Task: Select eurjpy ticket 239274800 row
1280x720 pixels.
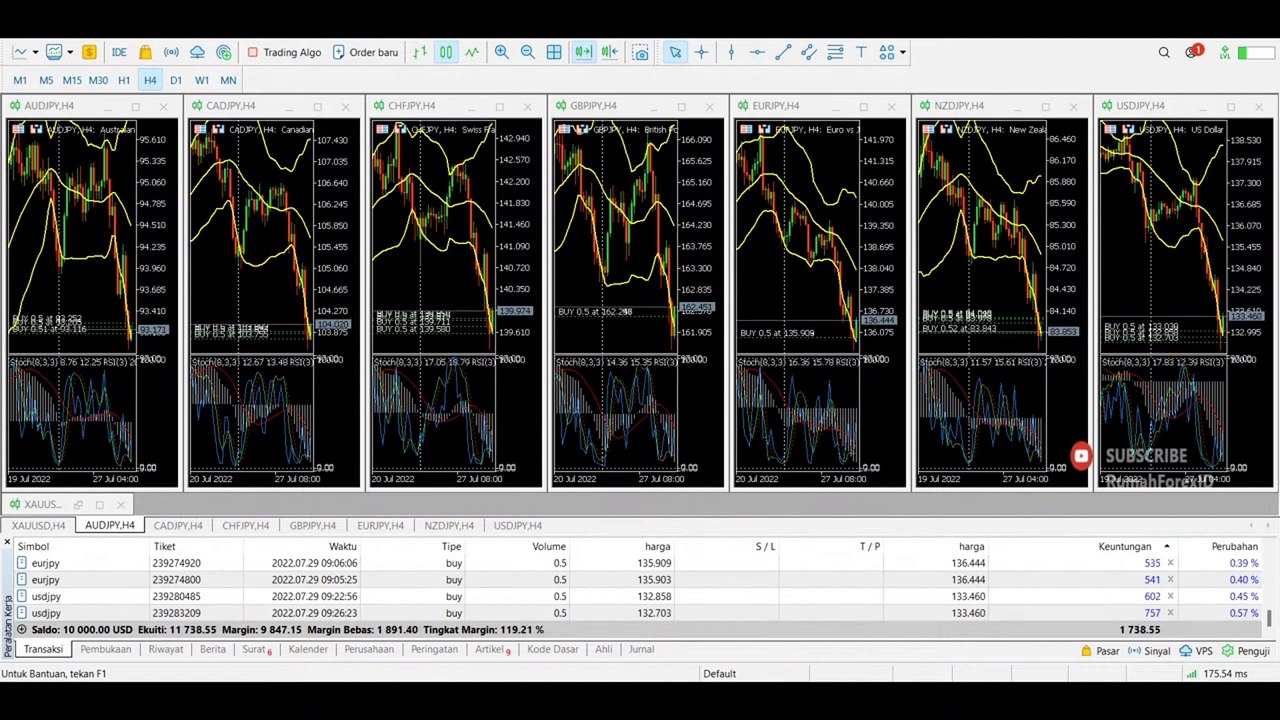Action: click(x=638, y=580)
